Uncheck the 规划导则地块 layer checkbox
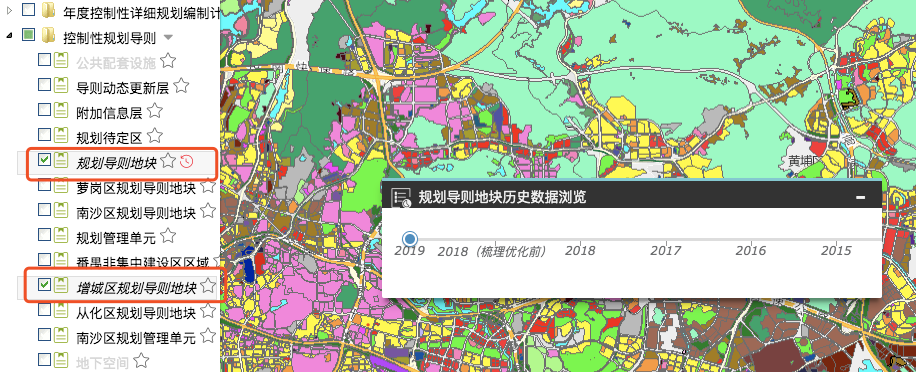 (44, 160)
